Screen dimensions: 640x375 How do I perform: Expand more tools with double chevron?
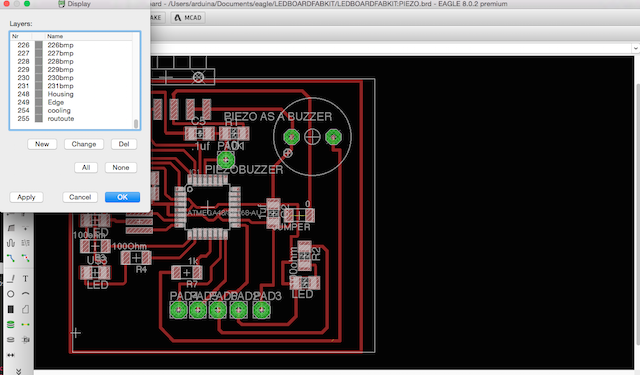coord(18,371)
